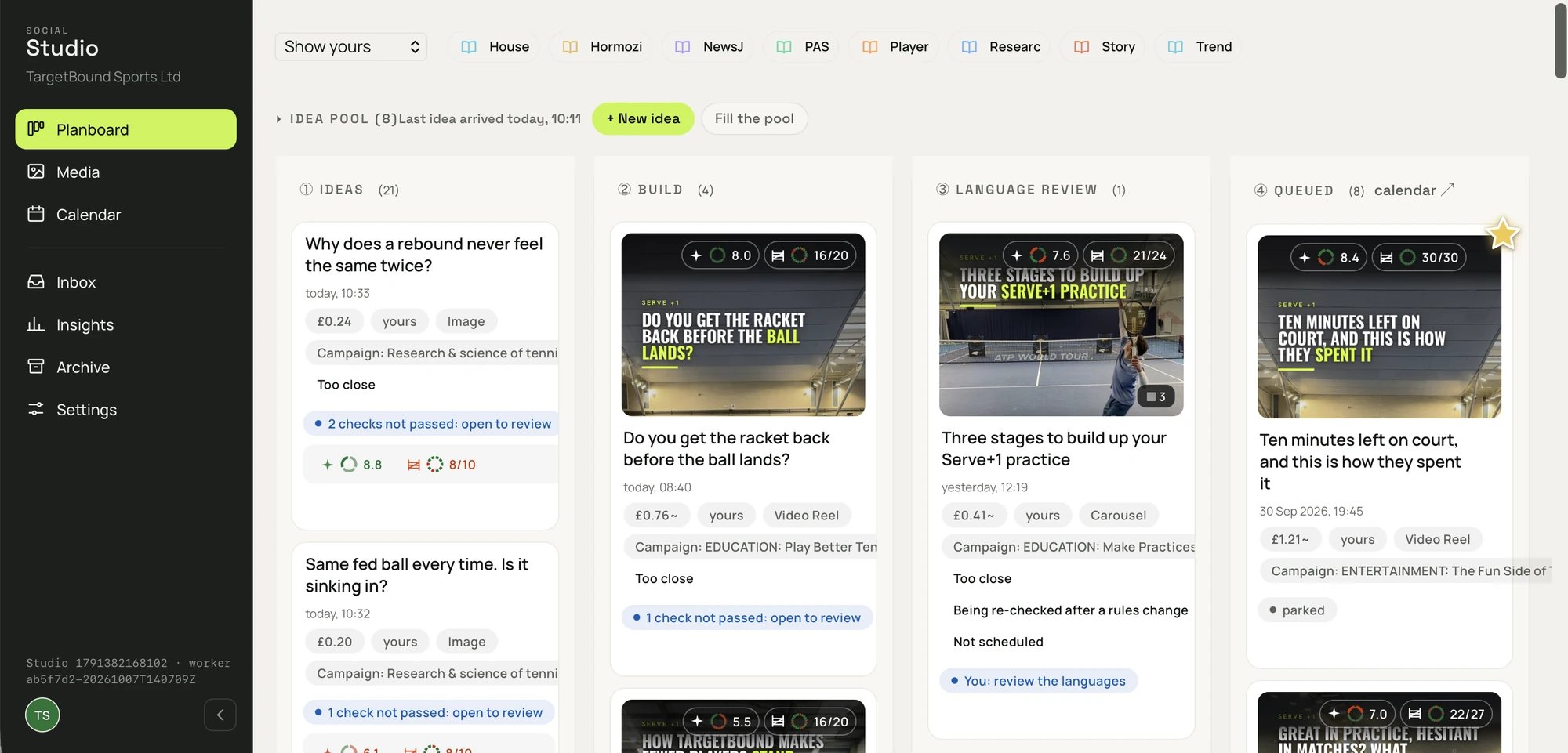Screen dimensions: 1568x753
Task: Click the gold star on queued card
Action: coord(1503,234)
